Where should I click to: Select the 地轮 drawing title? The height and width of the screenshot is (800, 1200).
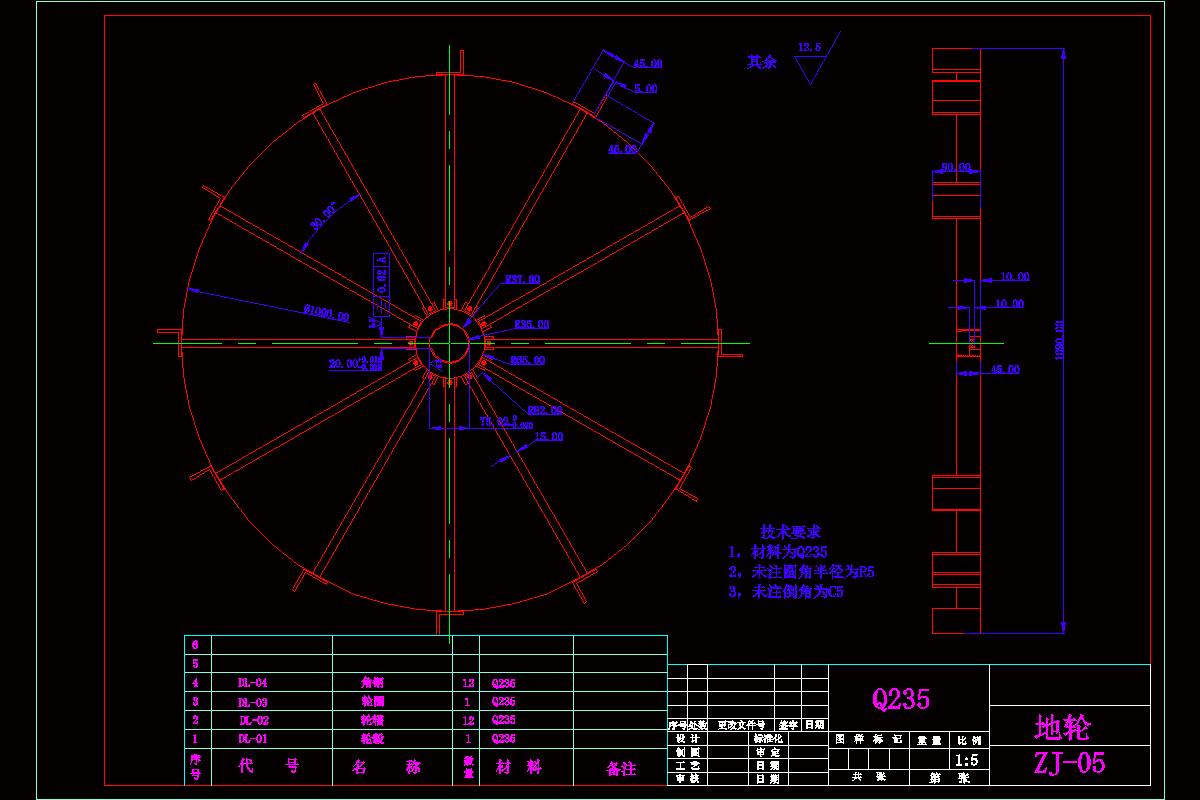(x=1062, y=727)
